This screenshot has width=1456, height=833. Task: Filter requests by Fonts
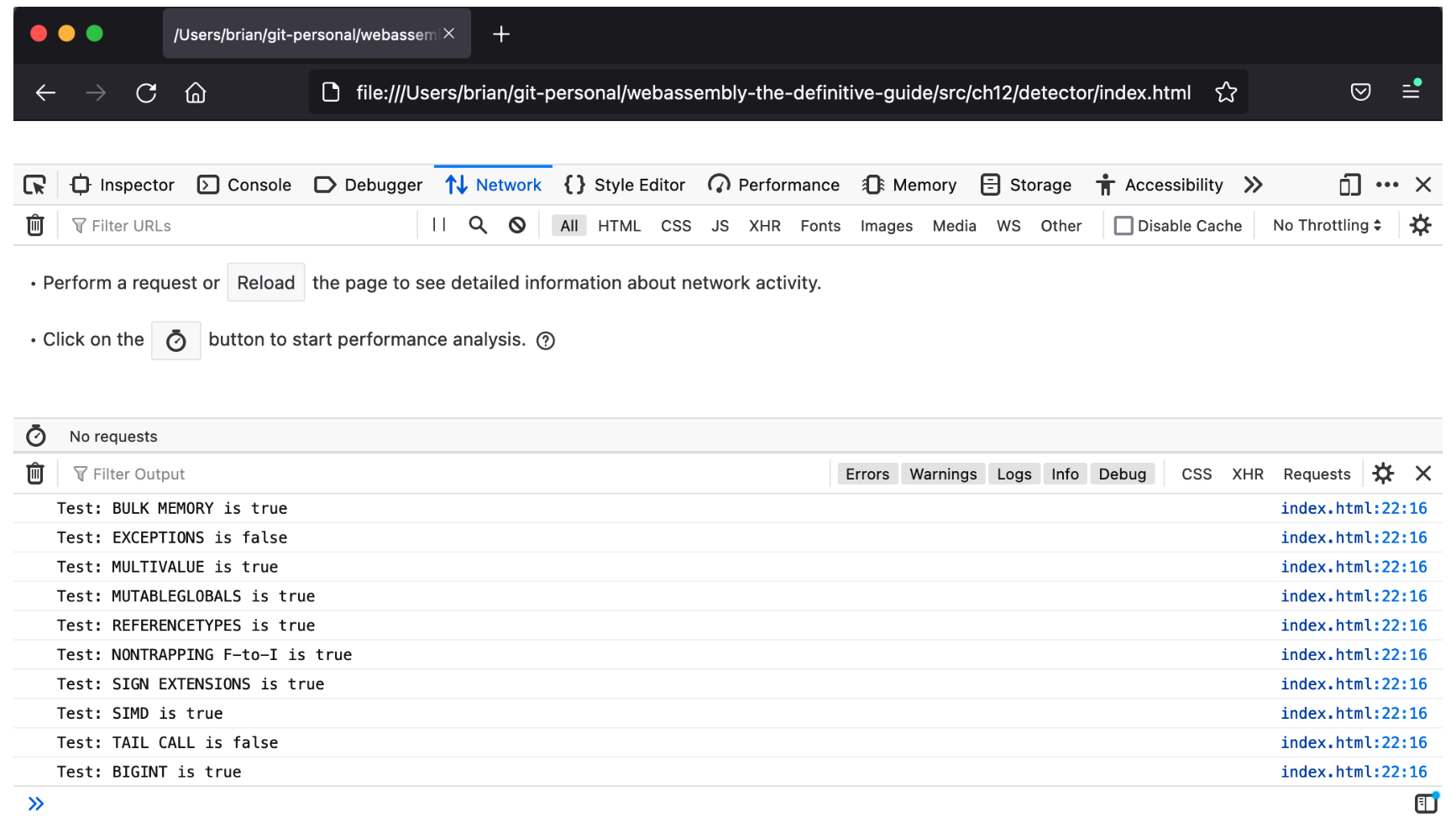[x=820, y=226]
